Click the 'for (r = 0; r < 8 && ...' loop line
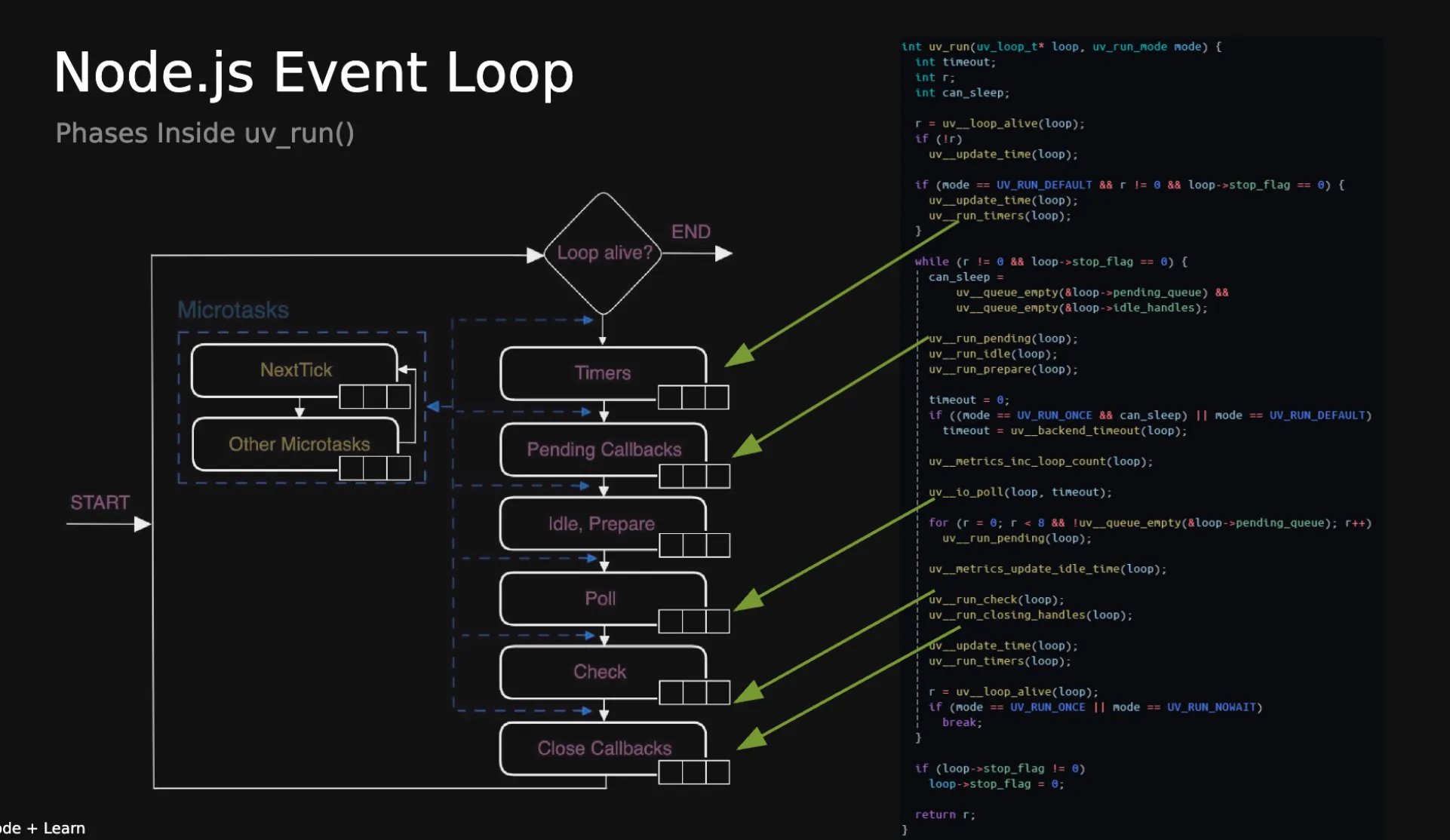 [x=1150, y=523]
